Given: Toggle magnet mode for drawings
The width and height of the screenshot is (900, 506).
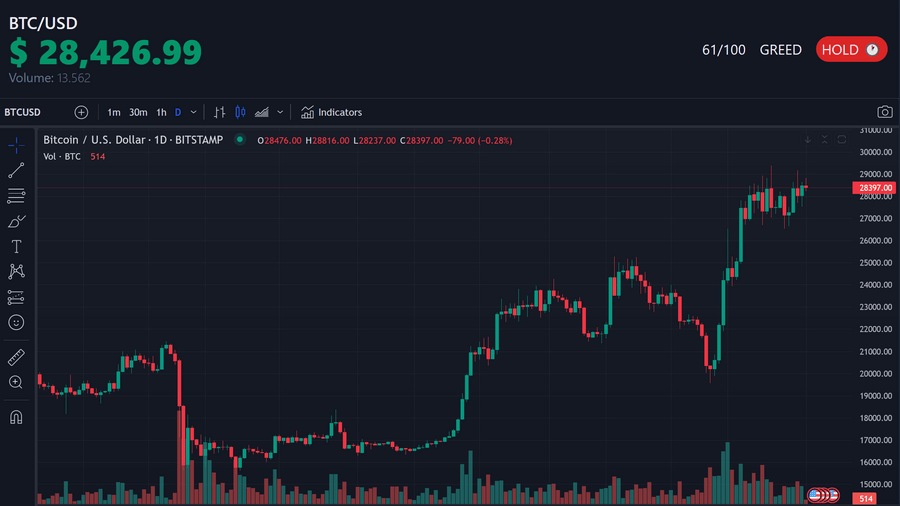Looking at the screenshot, I should click(x=16, y=417).
